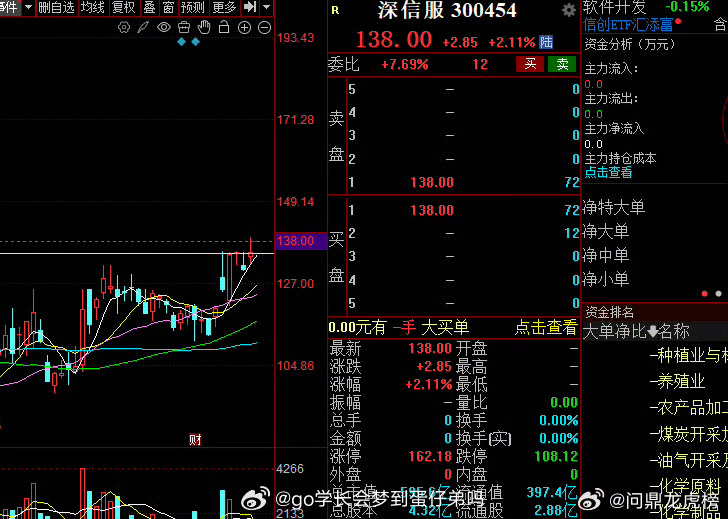This screenshot has height=519, width=728.
Task: Open the toolbox icon above chart
Action: [184, 27]
